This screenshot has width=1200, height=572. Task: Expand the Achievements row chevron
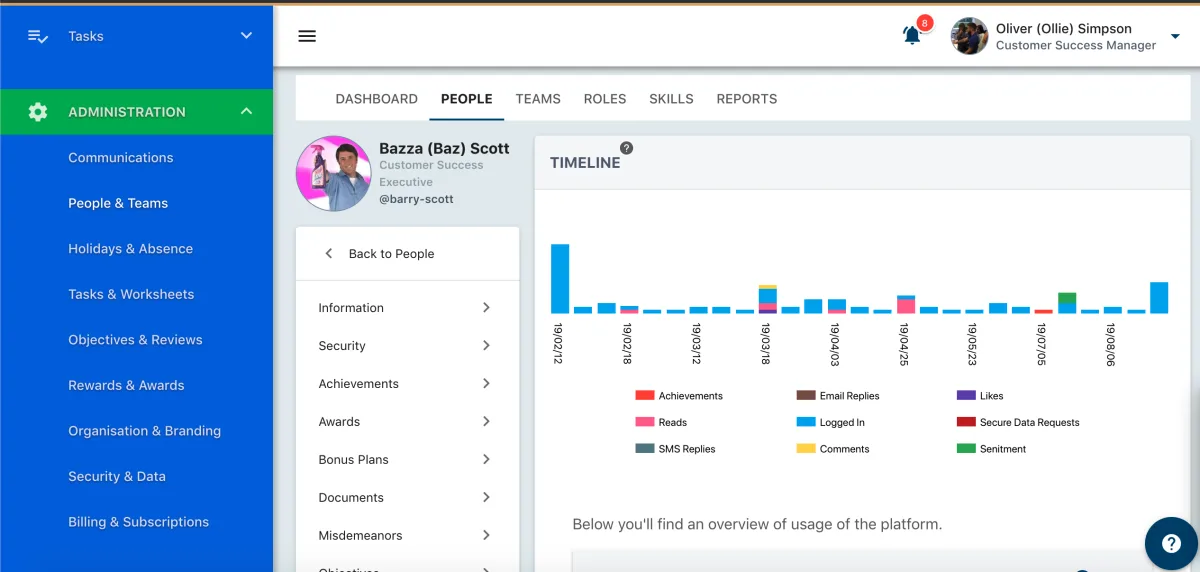[487, 384]
